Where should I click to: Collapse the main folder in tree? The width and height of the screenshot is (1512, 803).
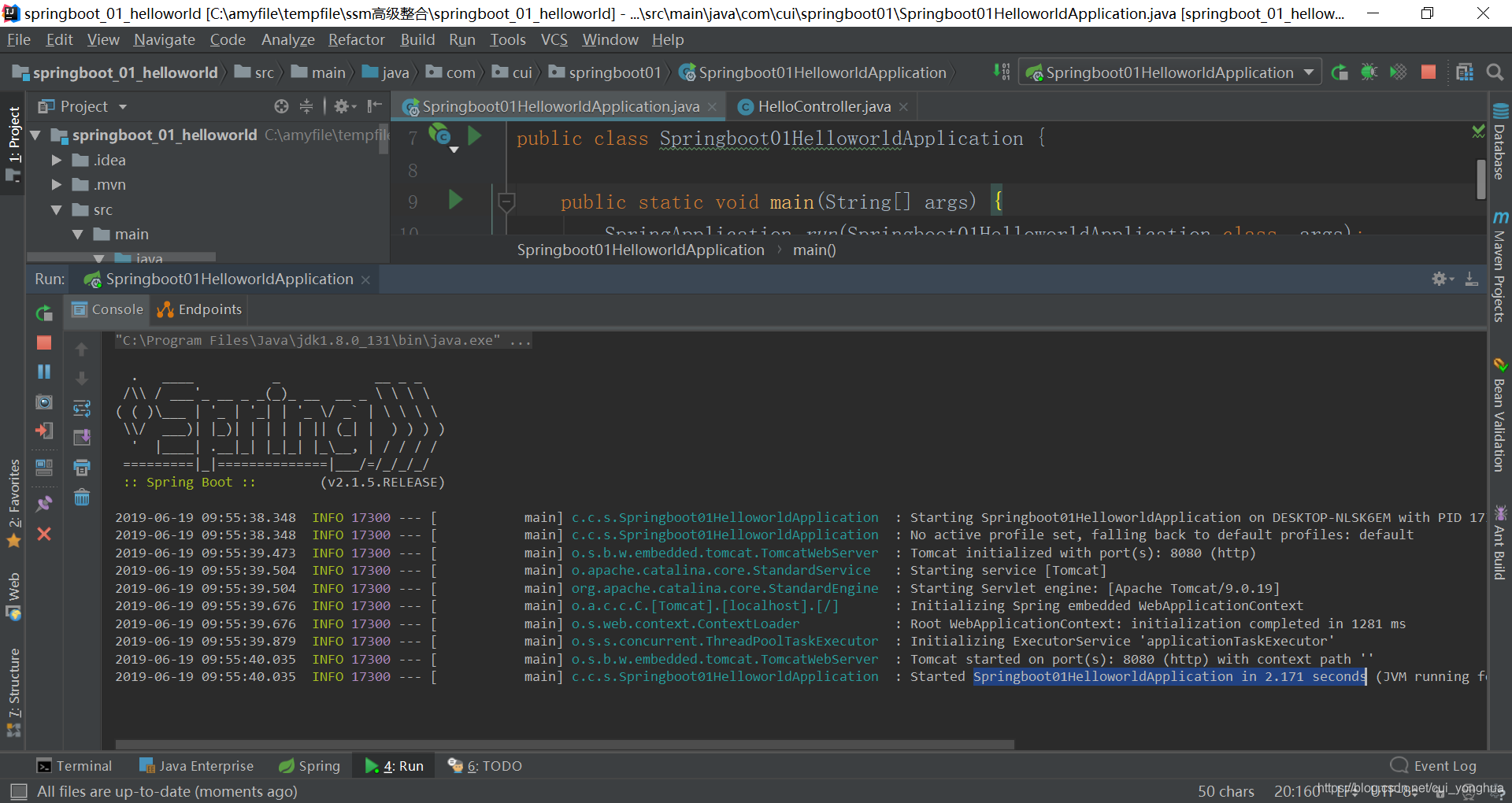click(78, 235)
